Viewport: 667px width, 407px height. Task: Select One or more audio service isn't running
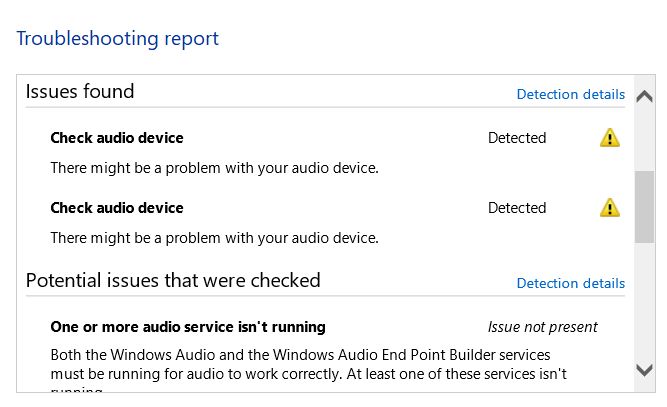pyautogui.click(x=188, y=327)
